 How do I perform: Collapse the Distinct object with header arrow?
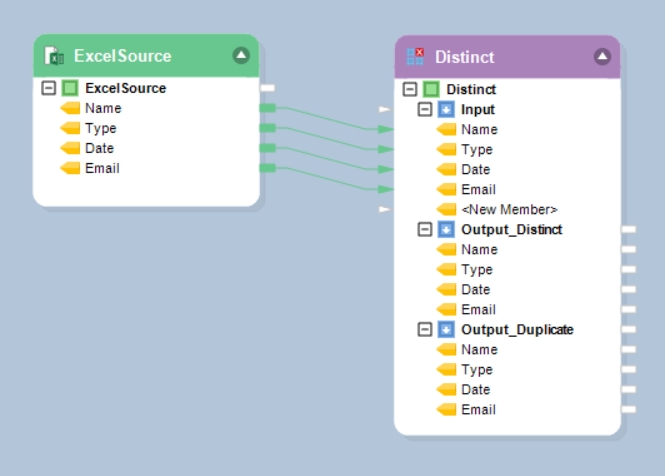602,57
